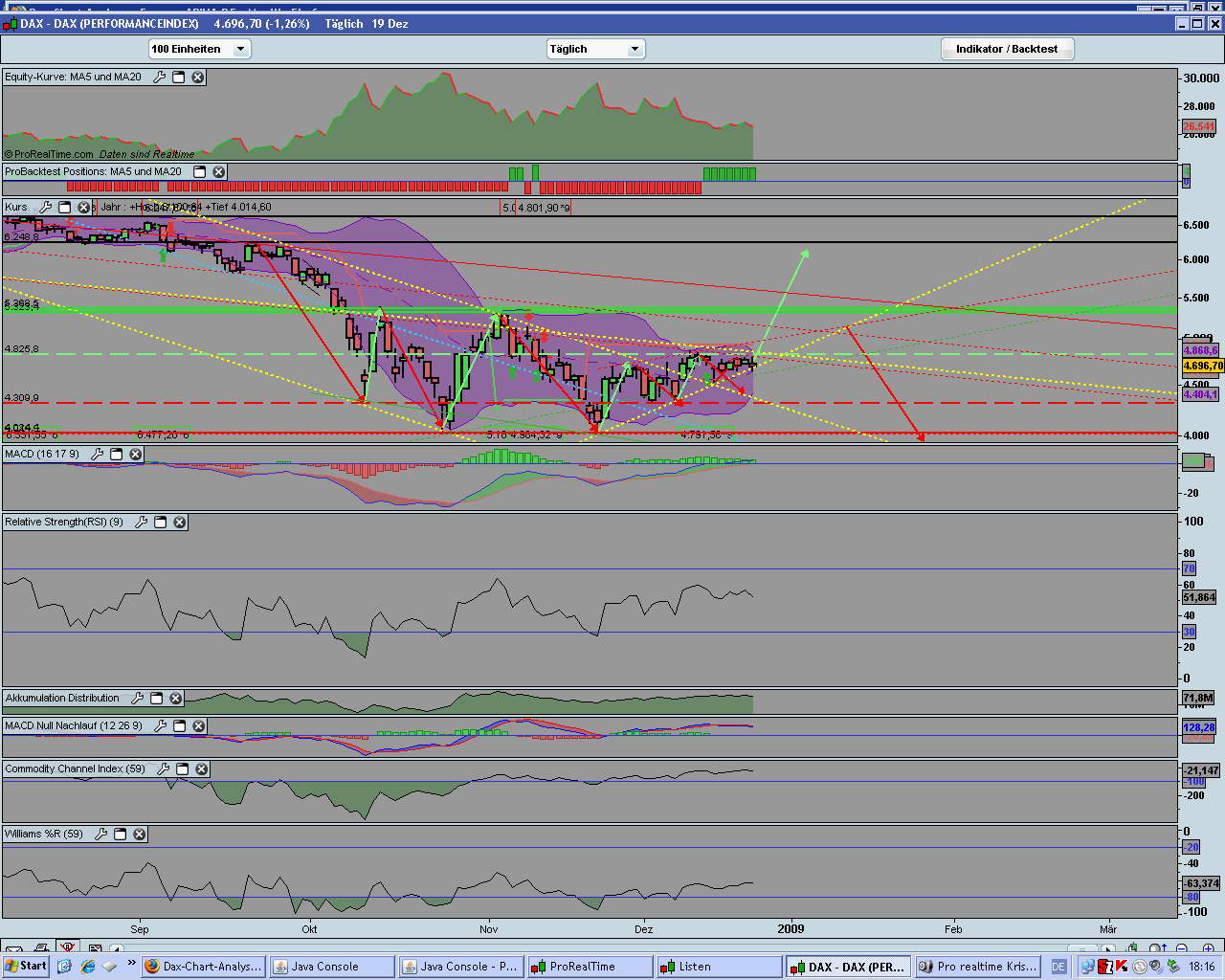This screenshot has height=980, width=1225.
Task: Click the yellow 4.696,70 price label
Action: (x=1202, y=366)
